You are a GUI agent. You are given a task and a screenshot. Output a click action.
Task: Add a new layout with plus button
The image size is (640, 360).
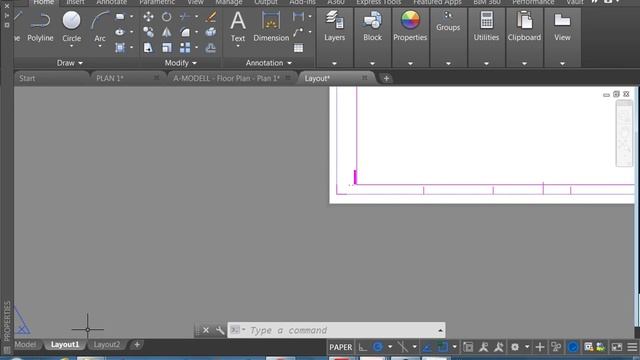tap(137, 344)
